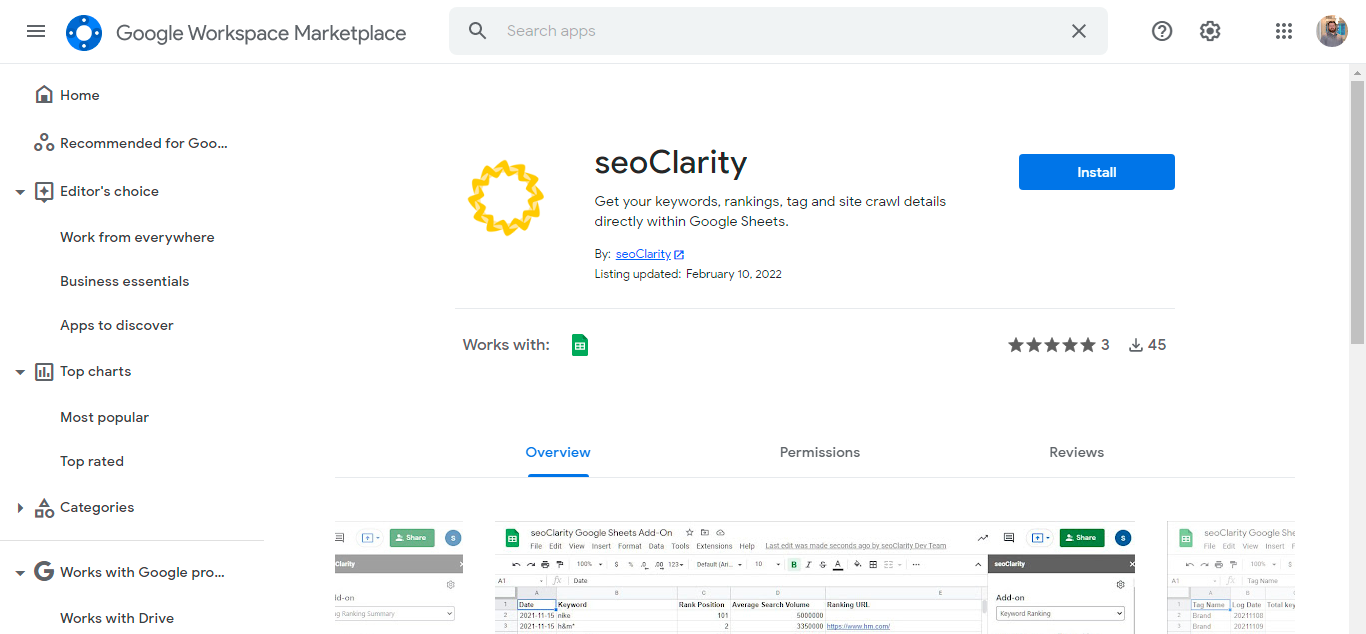Open the Google apps grid launcher

point(1284,31)
